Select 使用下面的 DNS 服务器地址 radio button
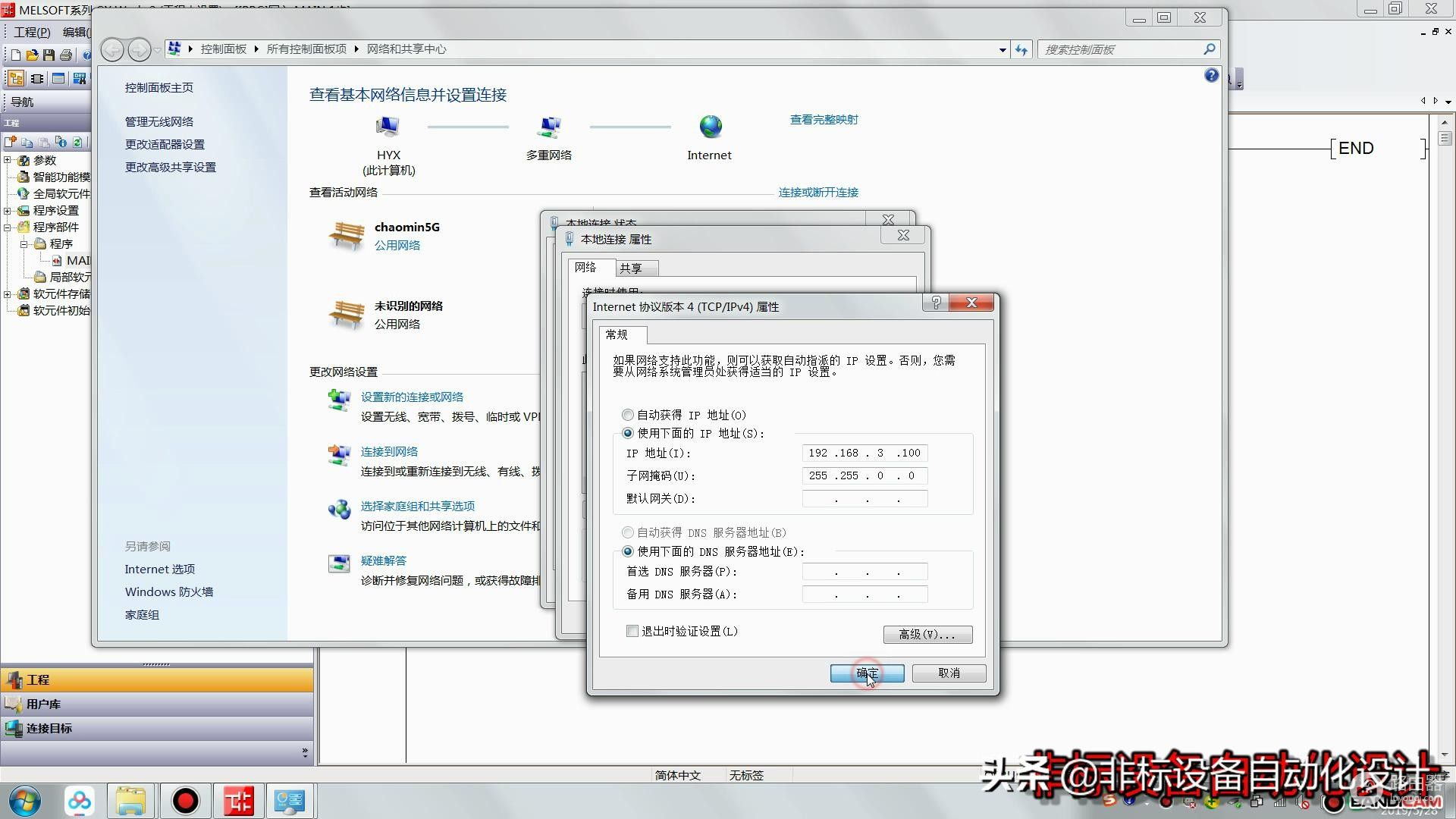The image size is (1456, 819). point(627,551)
